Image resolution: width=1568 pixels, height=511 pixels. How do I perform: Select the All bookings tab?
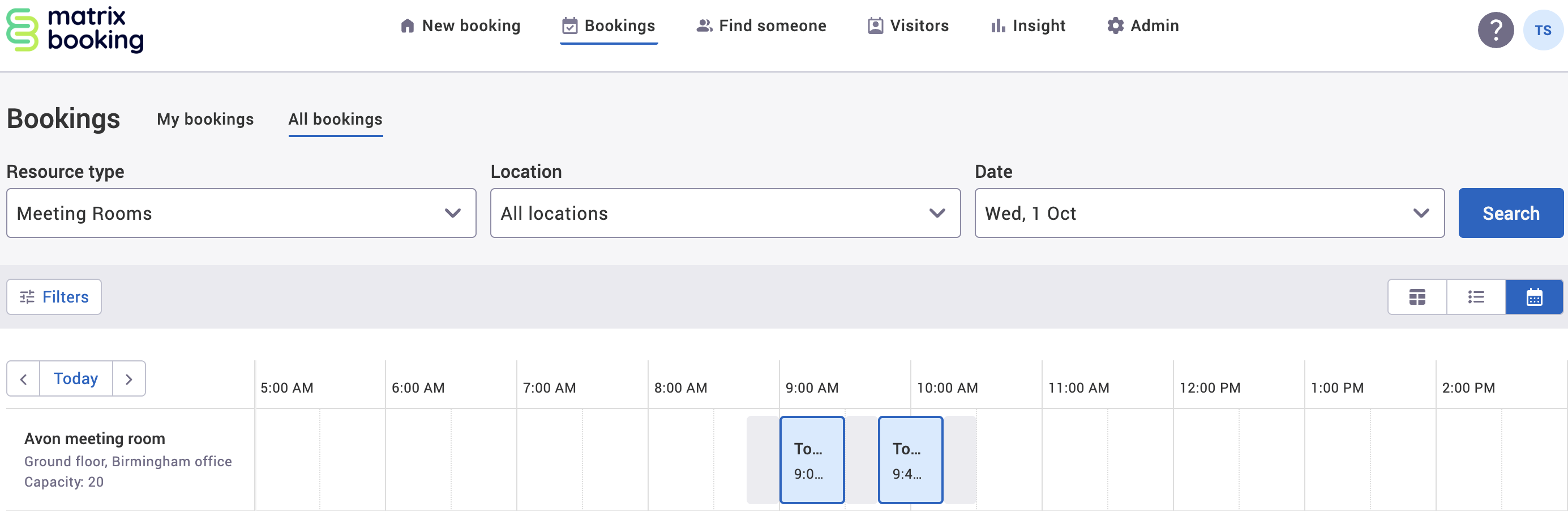click(335, 120)
